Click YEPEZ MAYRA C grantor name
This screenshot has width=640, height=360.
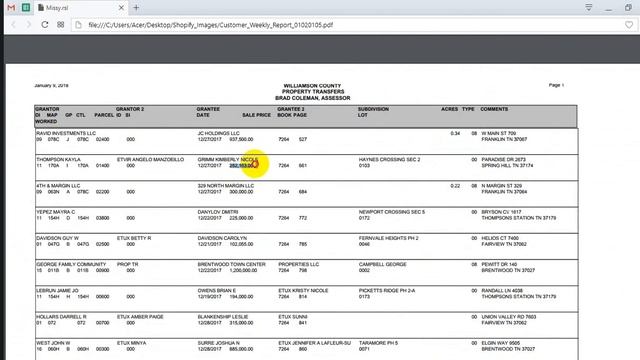(x=56, y=212)
